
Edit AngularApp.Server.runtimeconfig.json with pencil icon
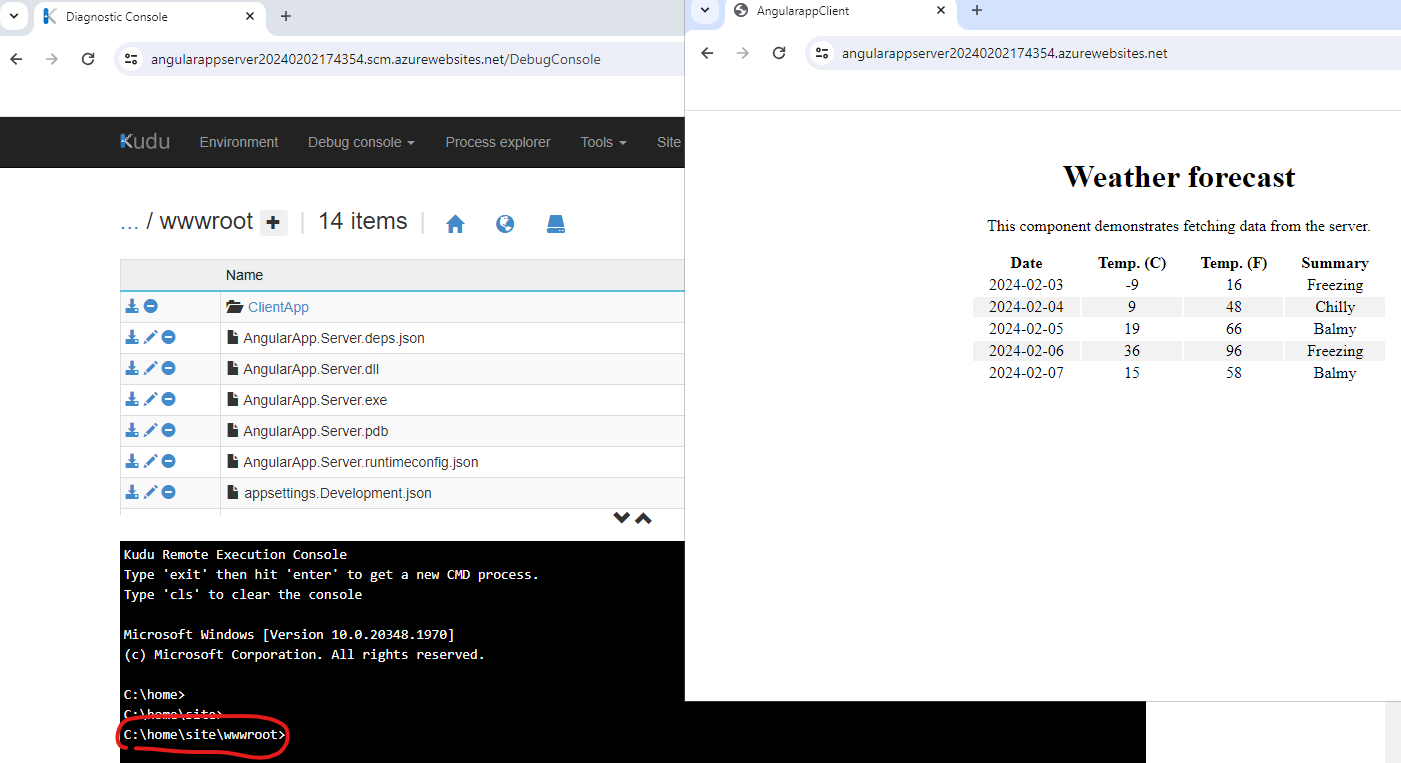(151, 461)
